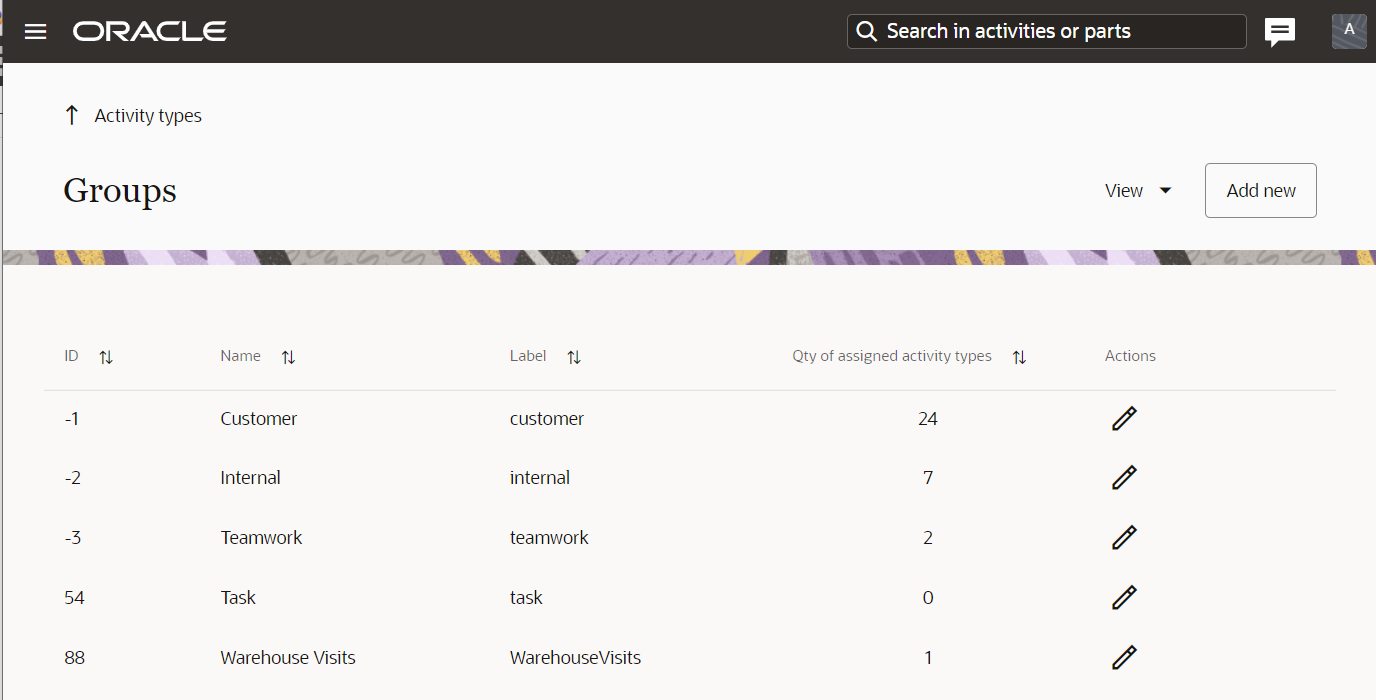Click the Oracle logo
The image size is (1376, 700).
pyautogui.click(x=150, y=32)
